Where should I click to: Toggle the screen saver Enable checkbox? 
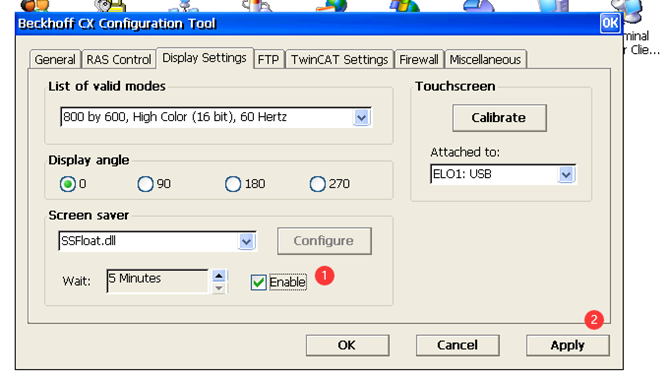point(258,282)
